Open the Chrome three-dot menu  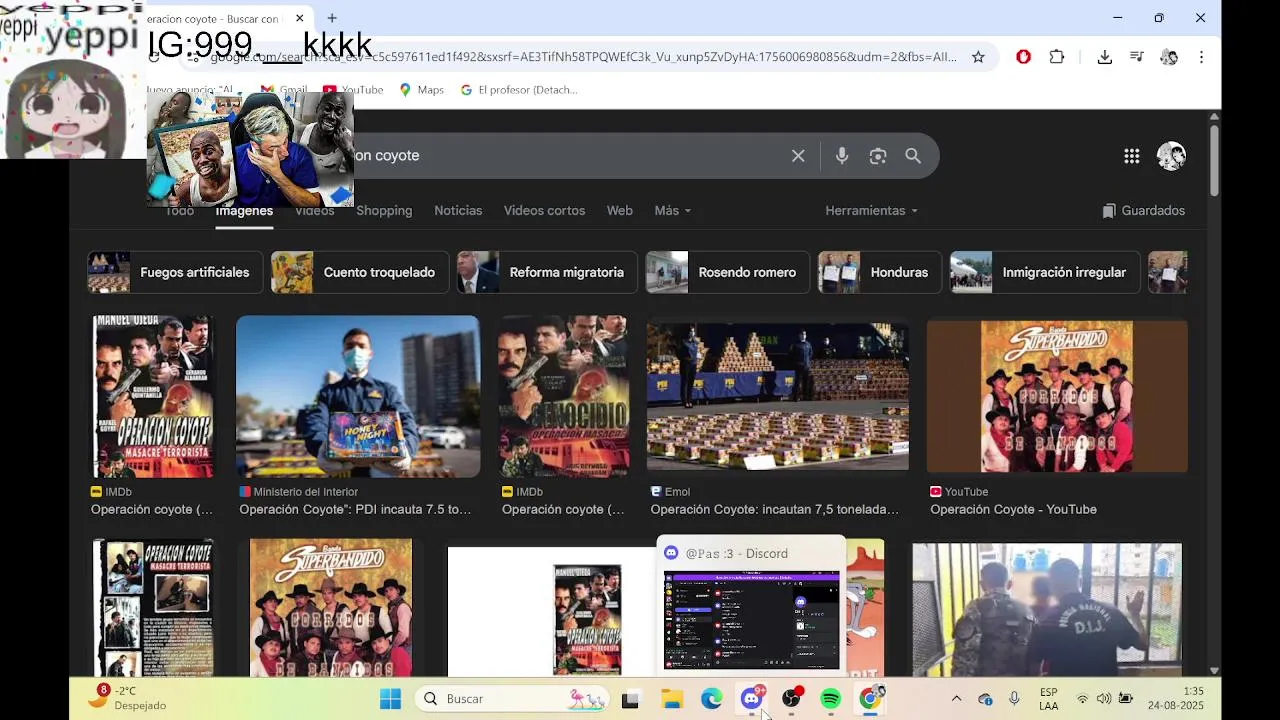click(1201, 57)
